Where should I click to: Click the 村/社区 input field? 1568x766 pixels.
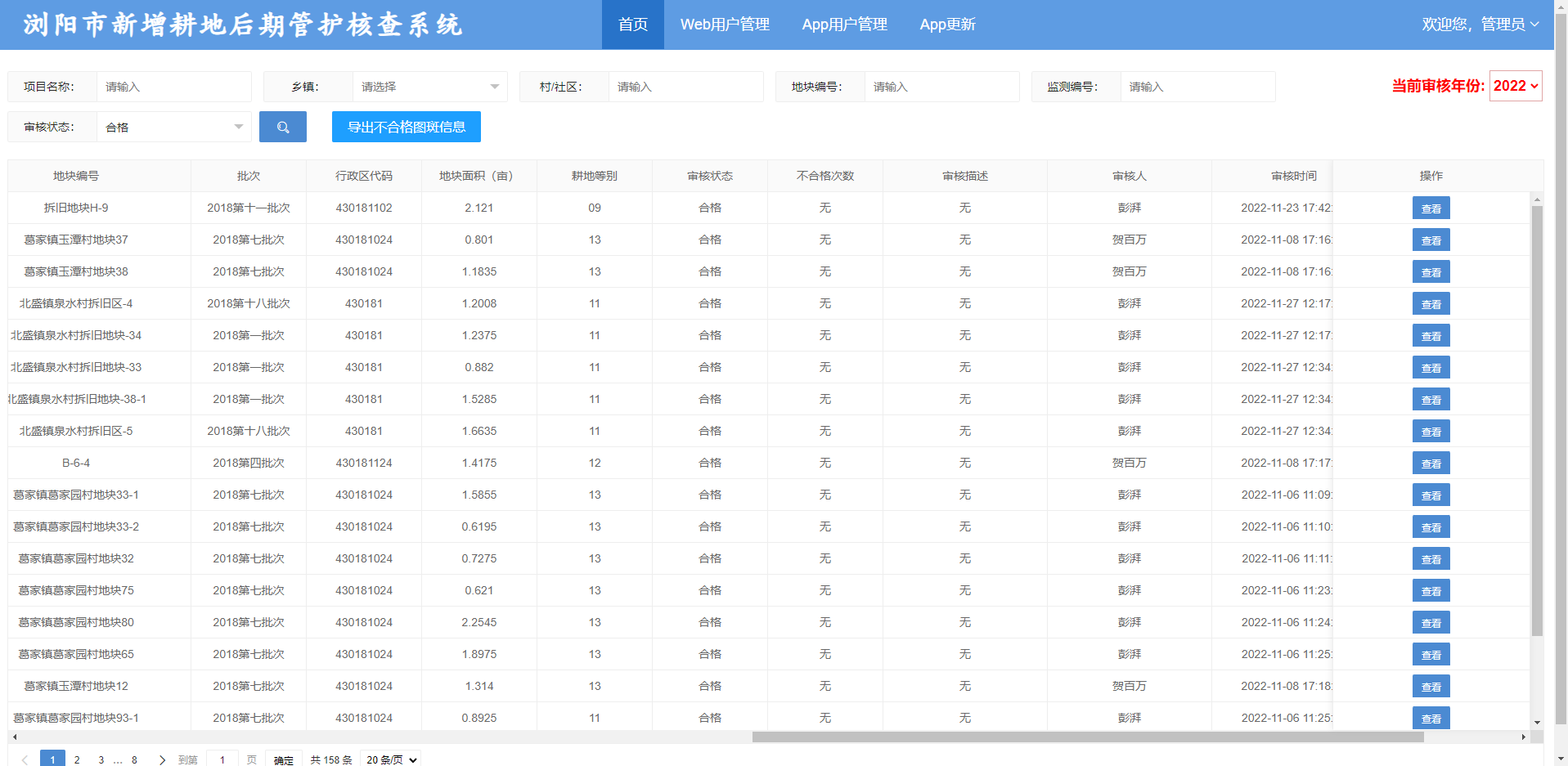(685, 87)
